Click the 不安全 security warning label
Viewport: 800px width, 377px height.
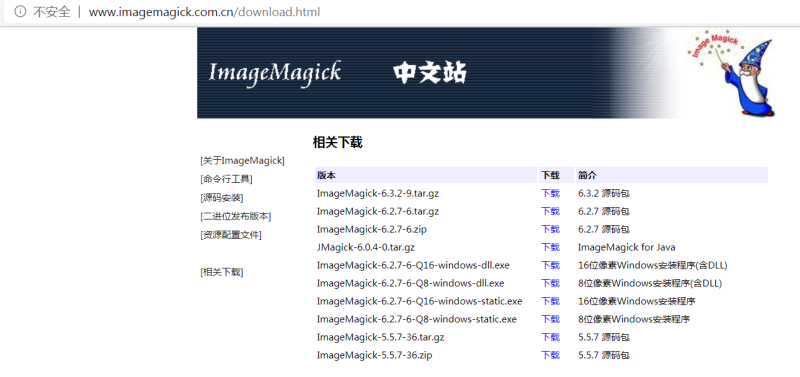pyautogui.click(x=52, y=12)
